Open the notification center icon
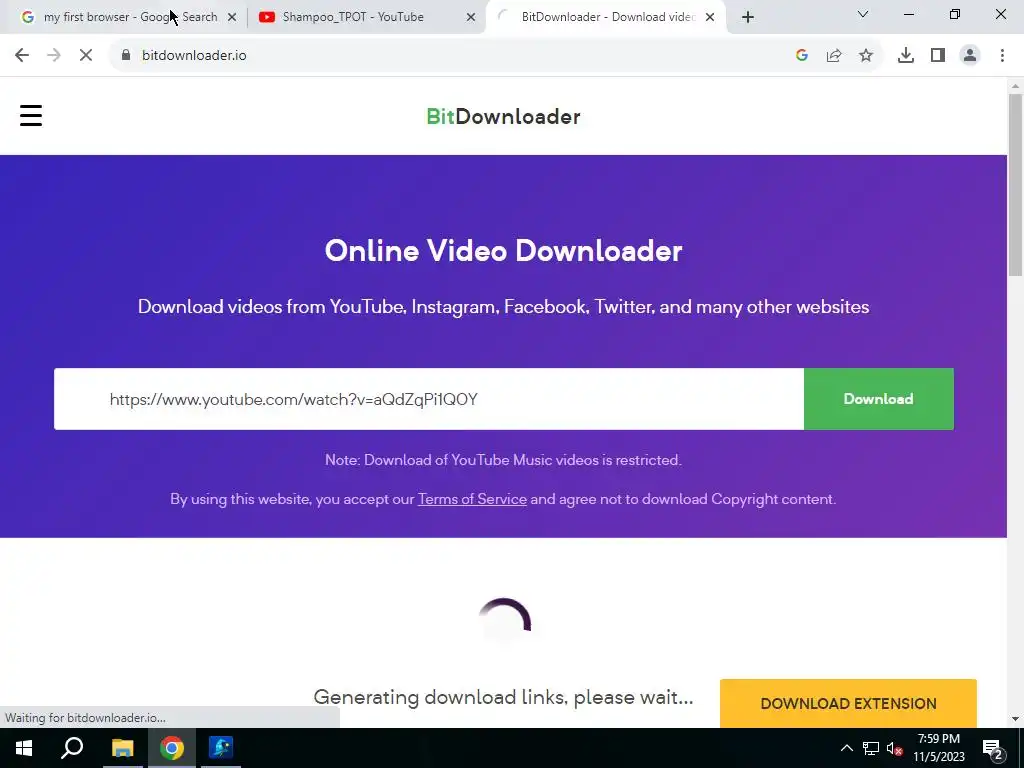The image size is (1024, 768). pos(992,748)
